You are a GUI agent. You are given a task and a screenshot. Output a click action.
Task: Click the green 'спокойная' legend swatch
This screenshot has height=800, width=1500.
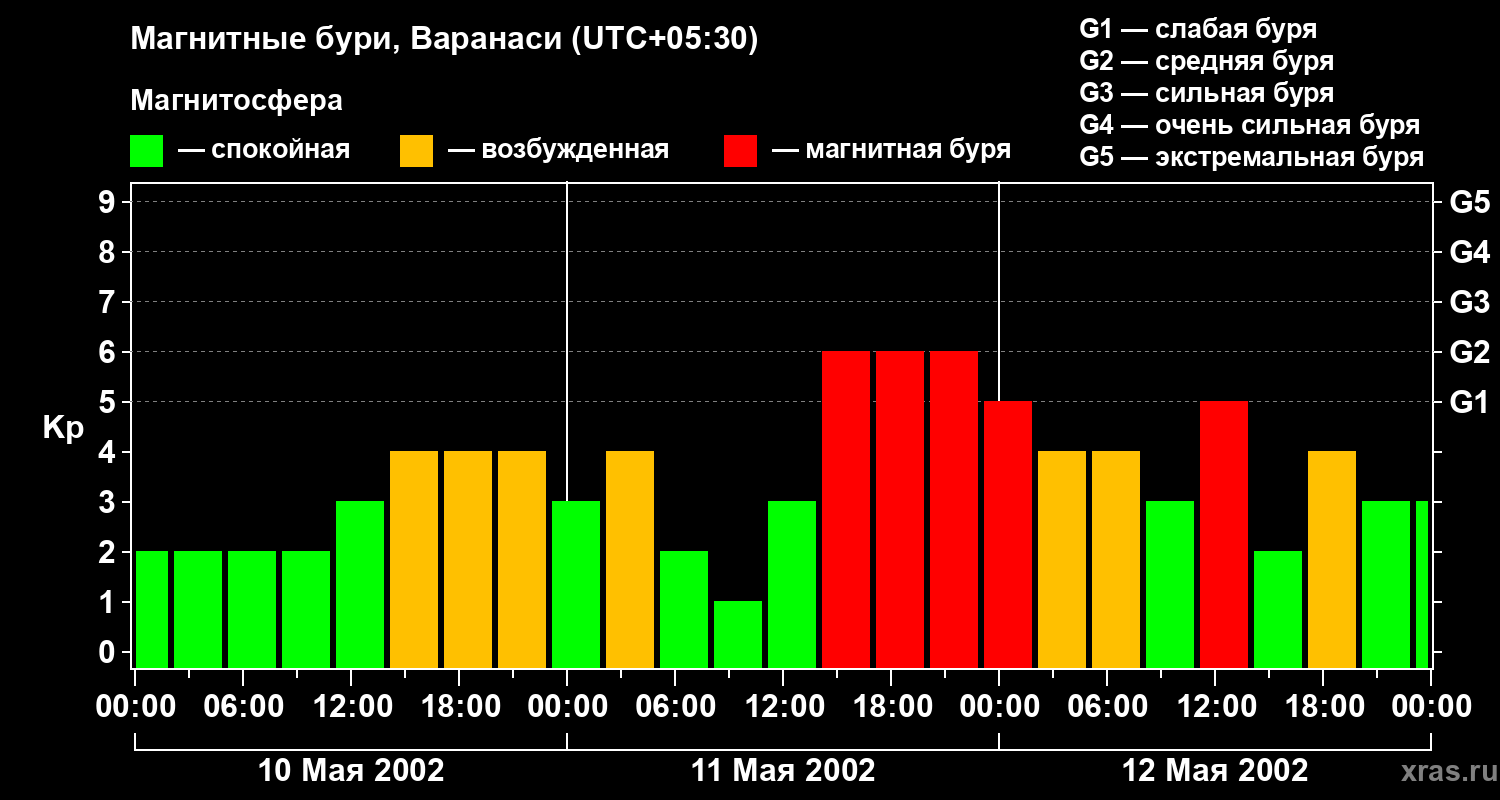coord(146,151)
